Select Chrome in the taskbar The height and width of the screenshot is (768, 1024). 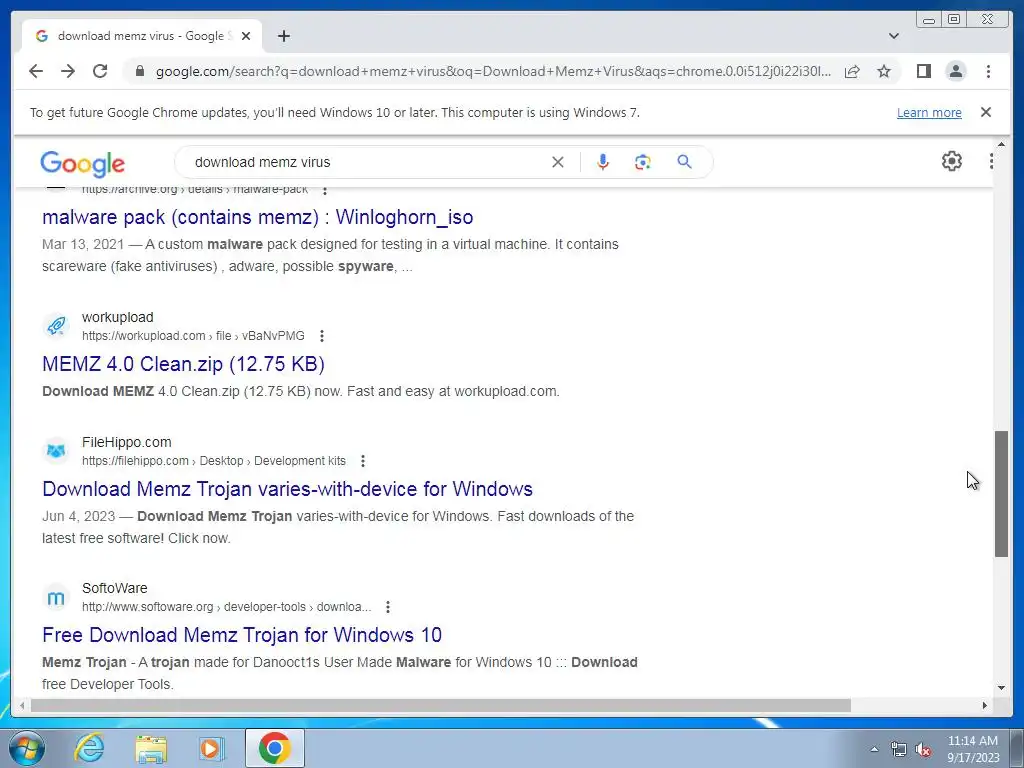point(274,748)
